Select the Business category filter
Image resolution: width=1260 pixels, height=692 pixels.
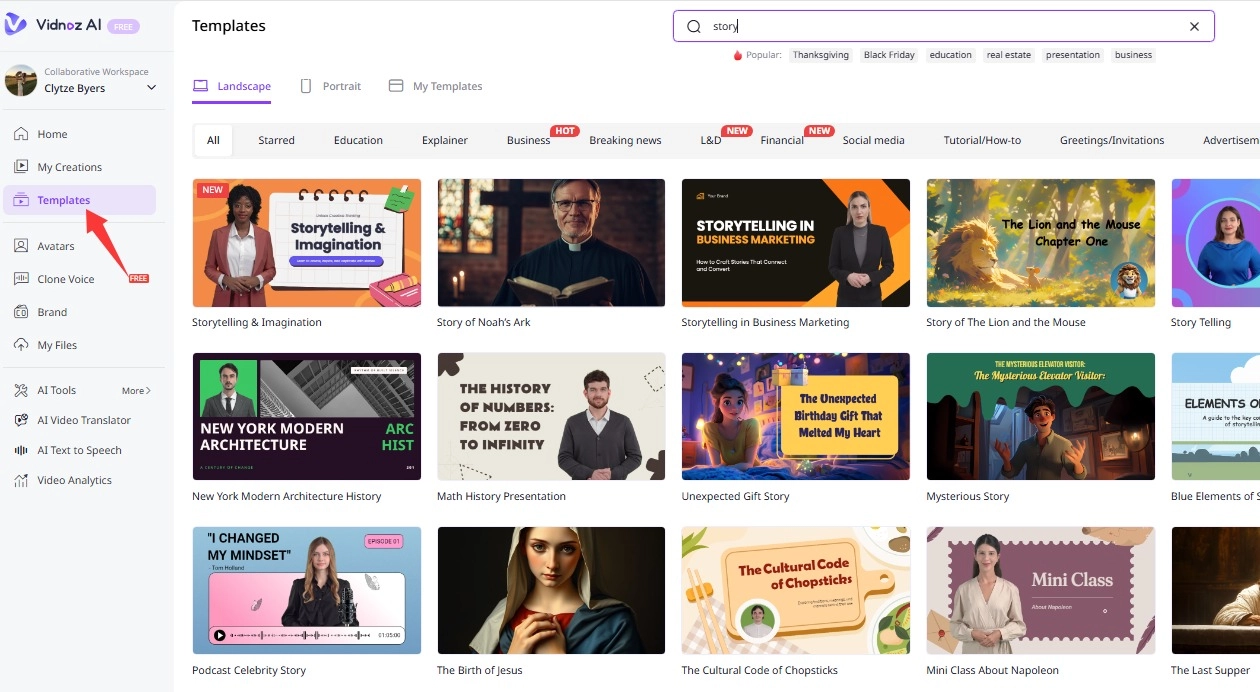[x=528, y=140]
